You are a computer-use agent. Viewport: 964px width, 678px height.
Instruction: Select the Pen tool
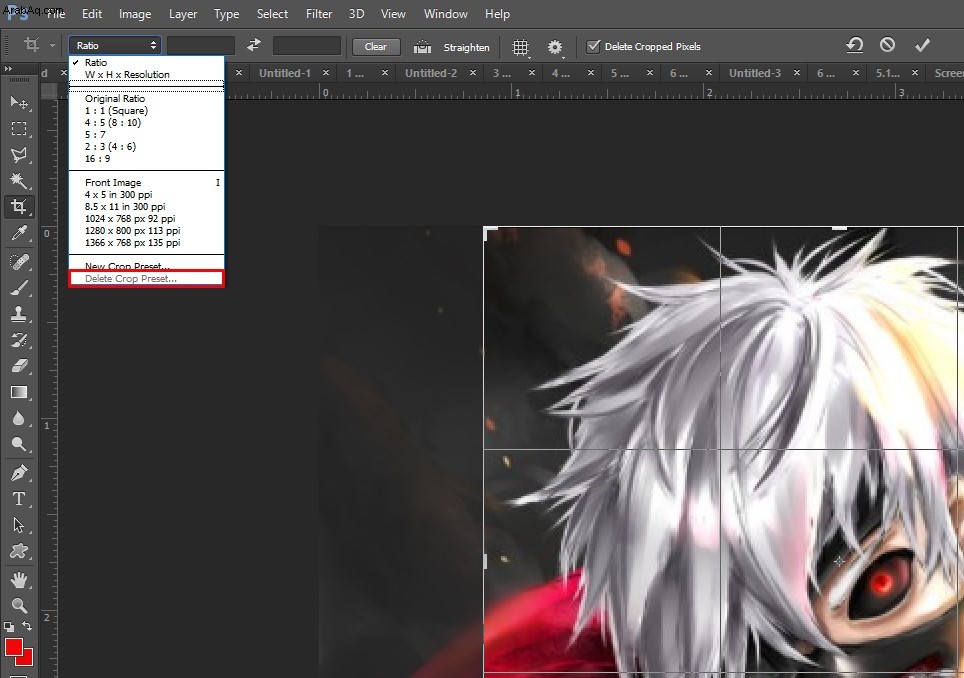tap(19, 473)
